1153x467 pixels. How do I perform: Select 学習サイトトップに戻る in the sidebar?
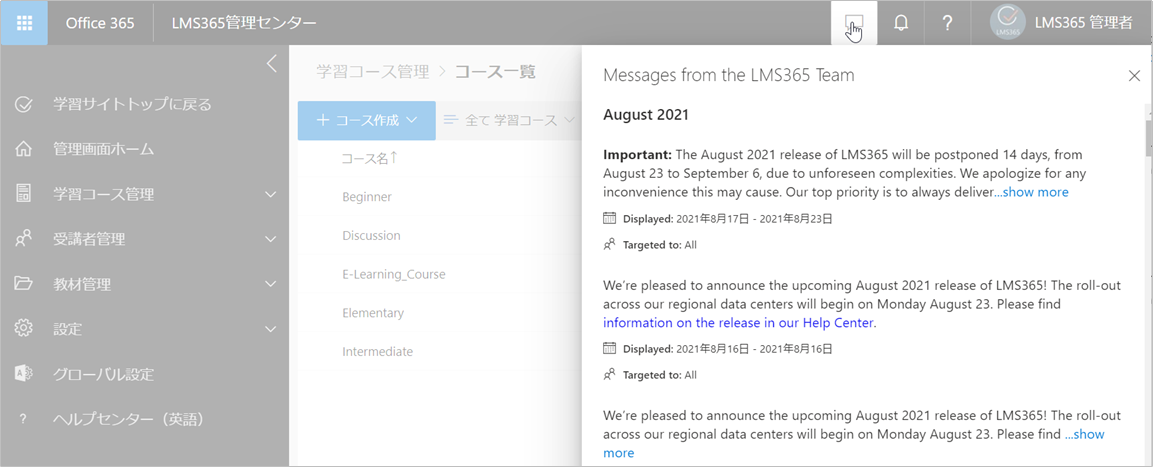(132, 104)
